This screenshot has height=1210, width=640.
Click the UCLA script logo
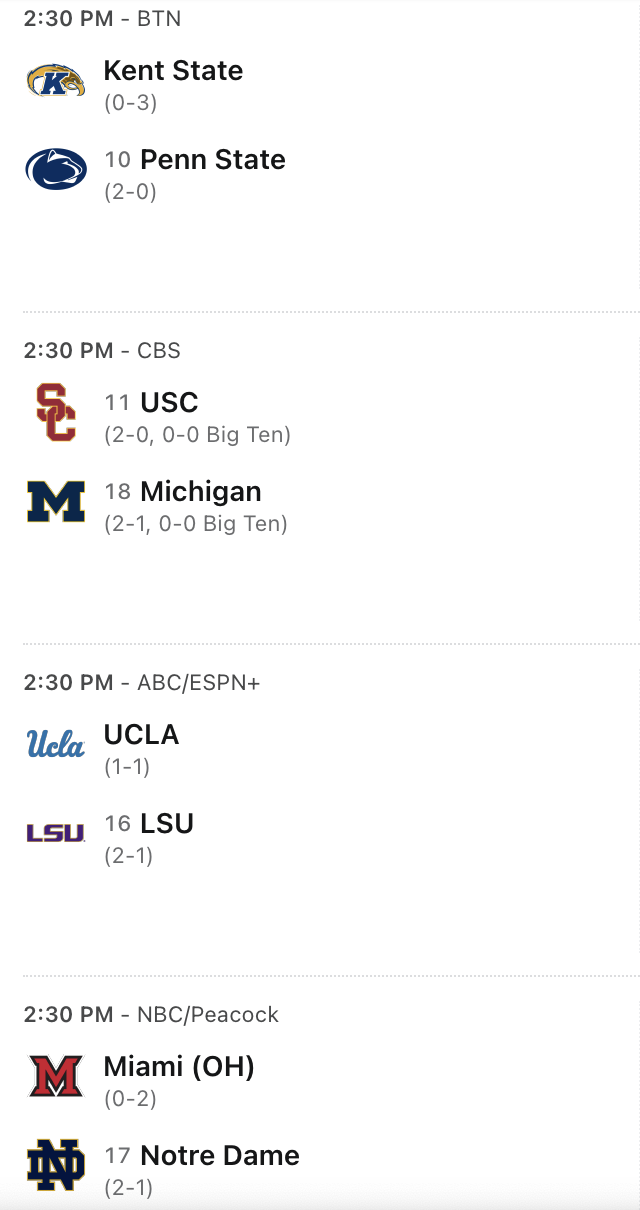(56, 744)
